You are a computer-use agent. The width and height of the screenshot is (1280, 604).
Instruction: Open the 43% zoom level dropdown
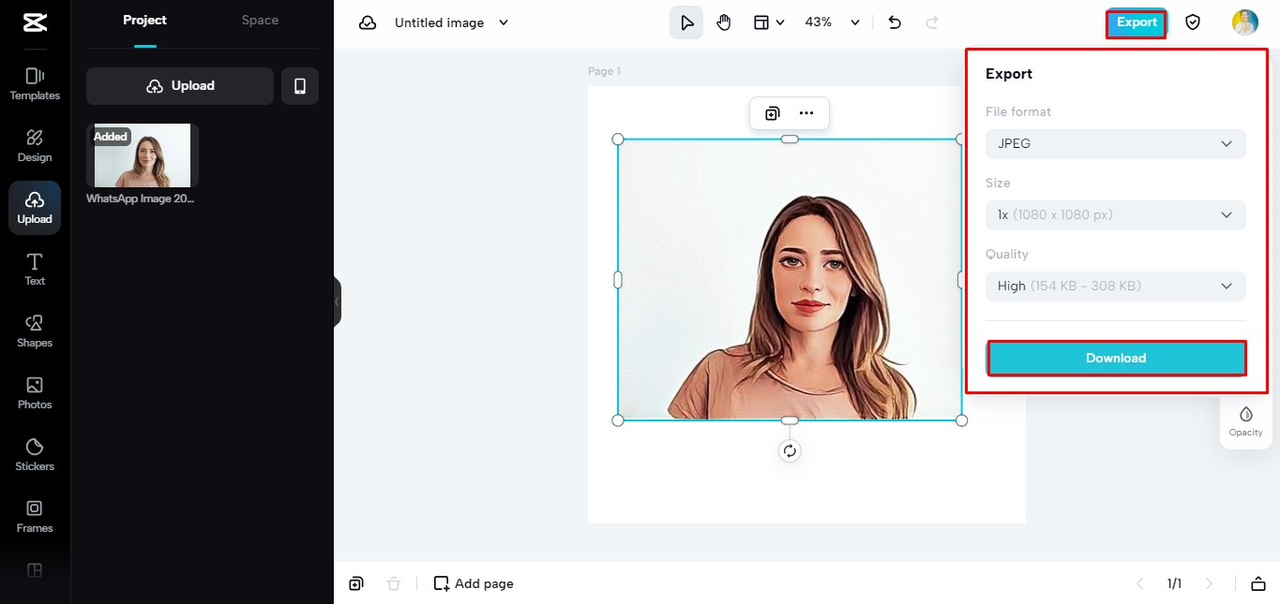tap(832, 22)
